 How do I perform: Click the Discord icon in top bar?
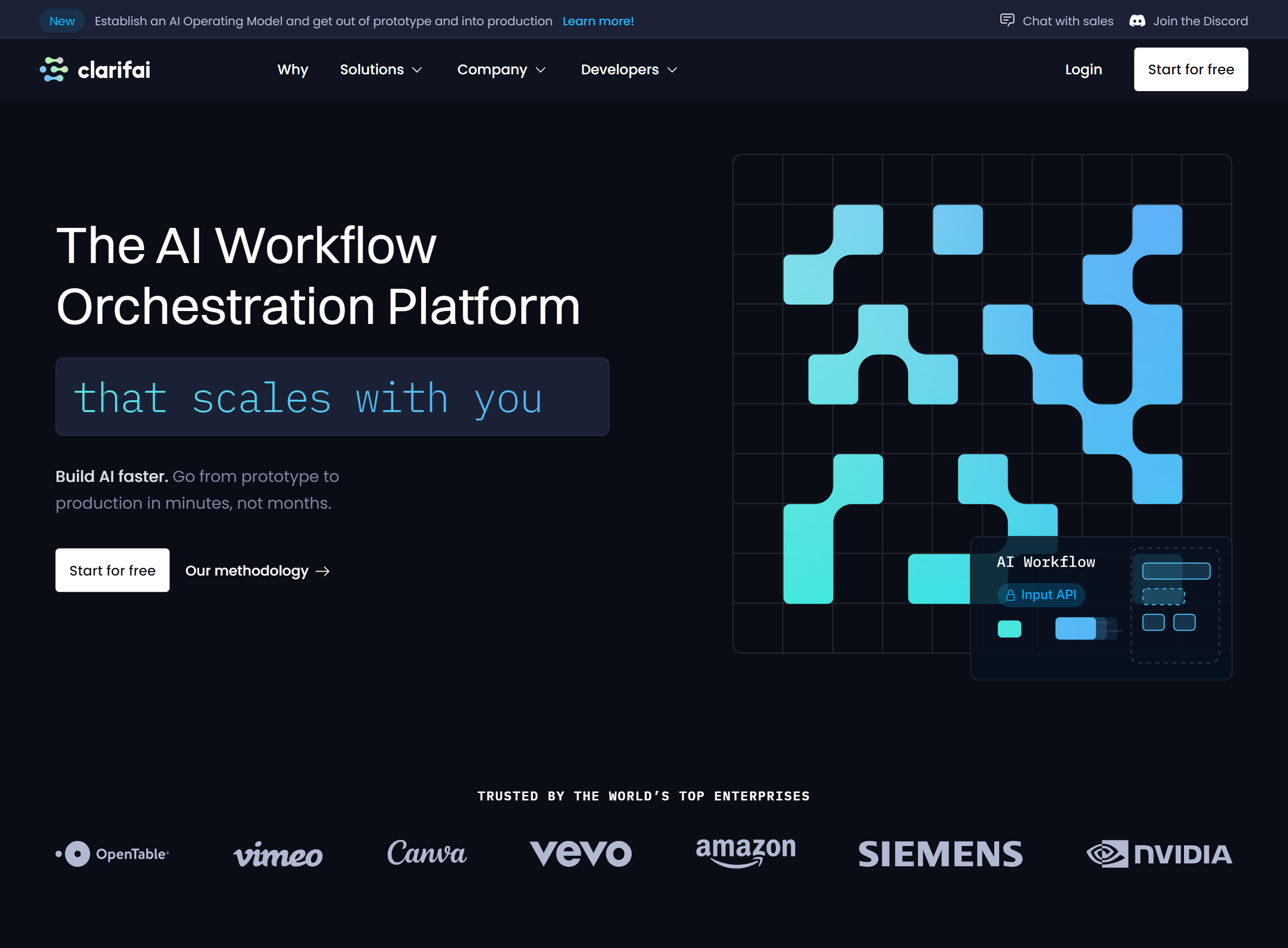pos(1137,21)
